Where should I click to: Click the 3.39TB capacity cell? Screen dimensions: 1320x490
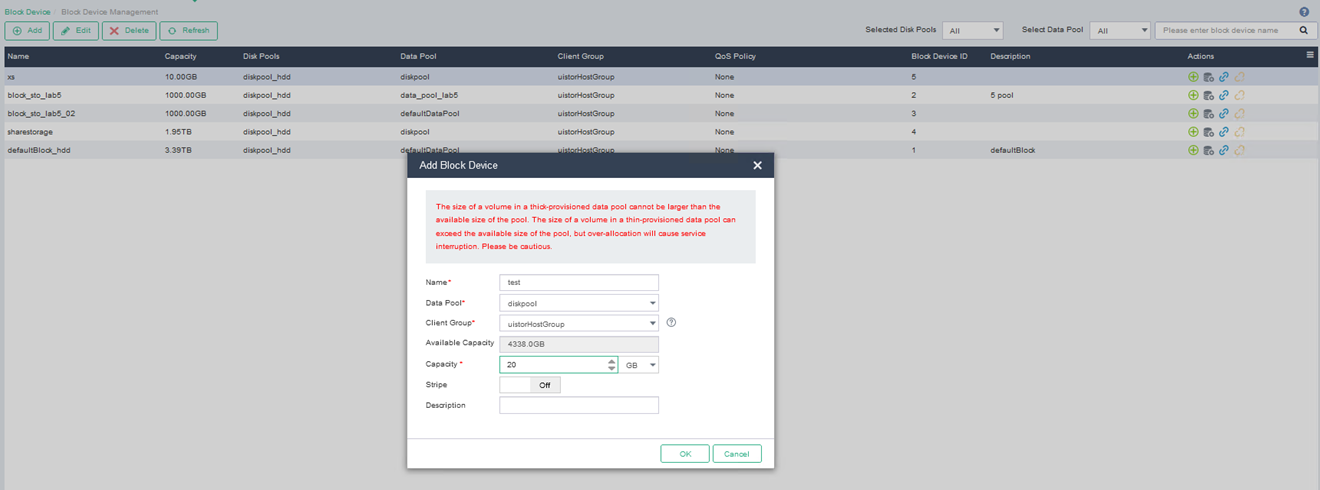180,150
